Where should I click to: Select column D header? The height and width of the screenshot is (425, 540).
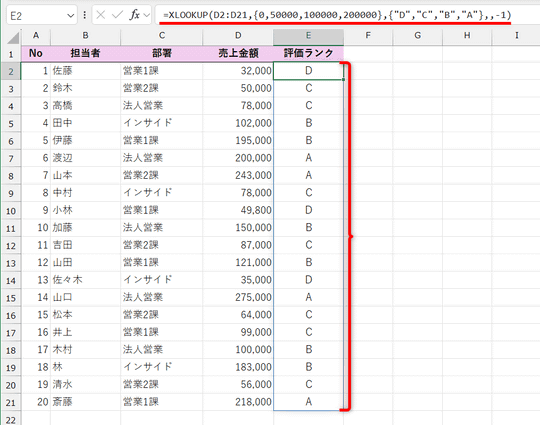(238, 35)
